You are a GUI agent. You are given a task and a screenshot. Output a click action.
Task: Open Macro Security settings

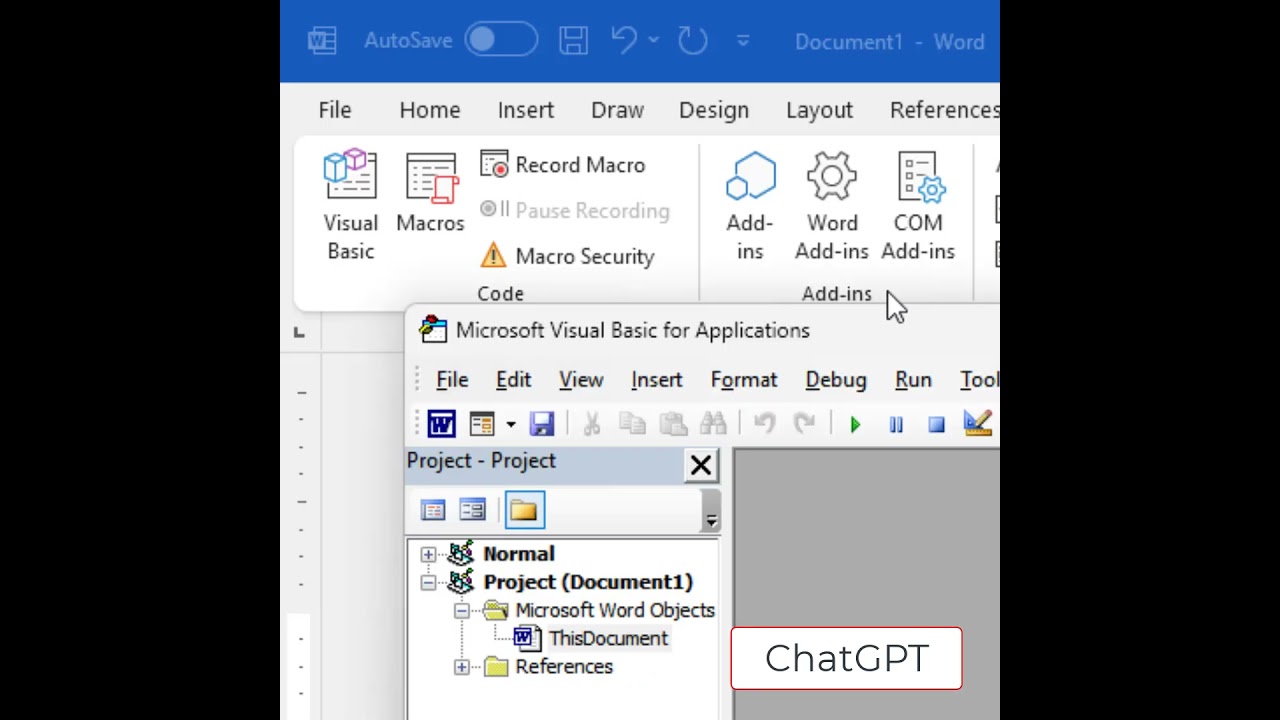[x=567, y=256]
